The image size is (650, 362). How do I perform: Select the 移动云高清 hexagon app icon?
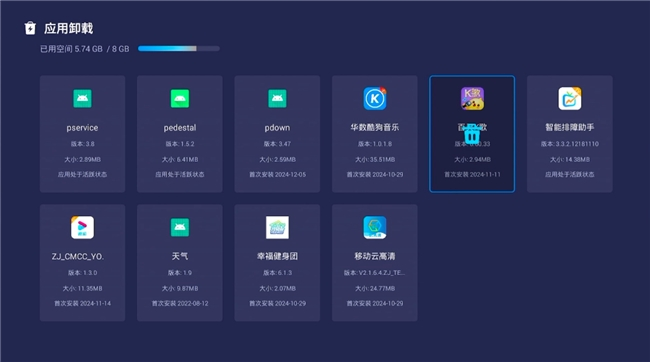tap(375, 227)
